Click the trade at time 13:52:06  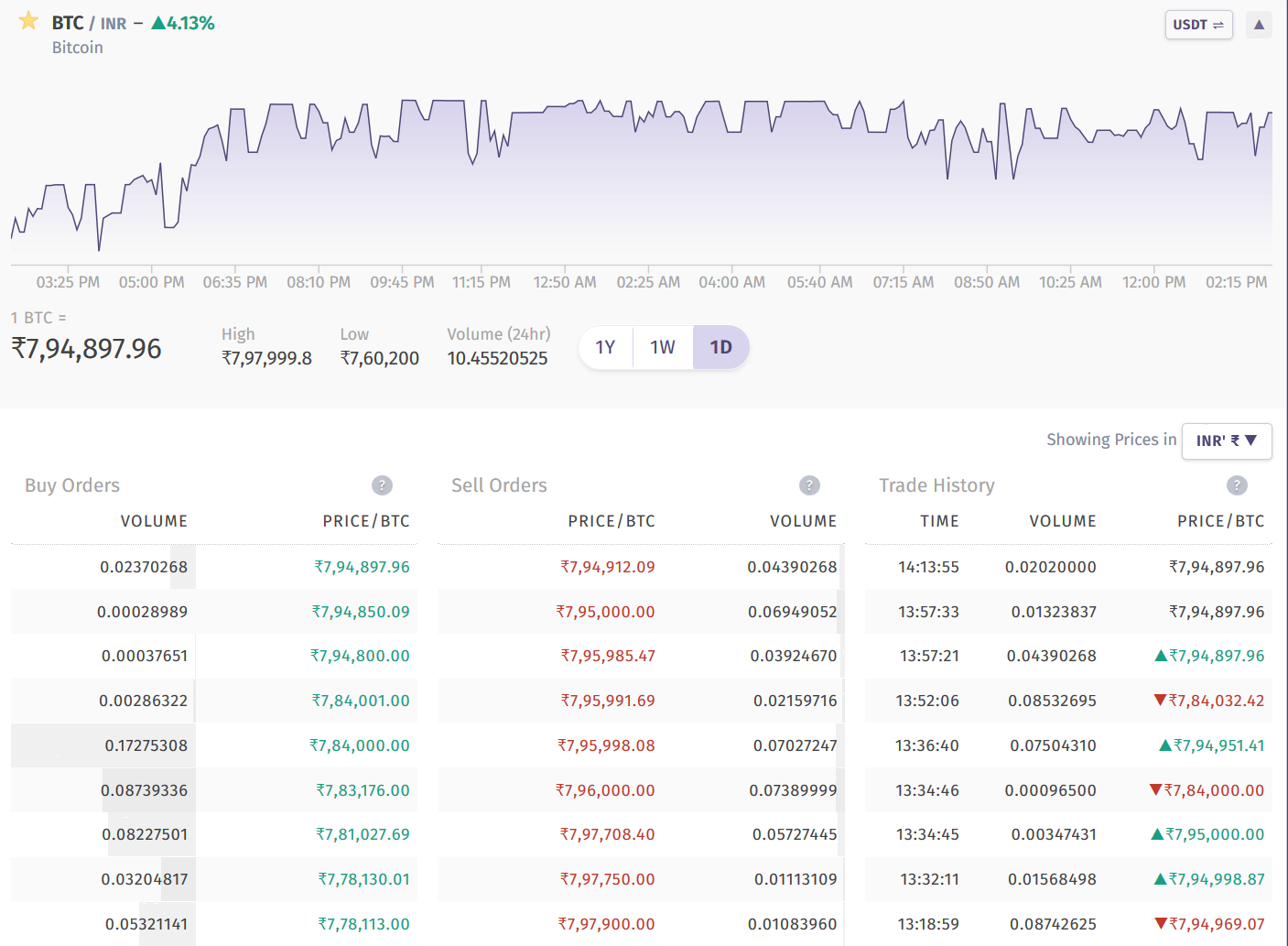coord(927,701)
